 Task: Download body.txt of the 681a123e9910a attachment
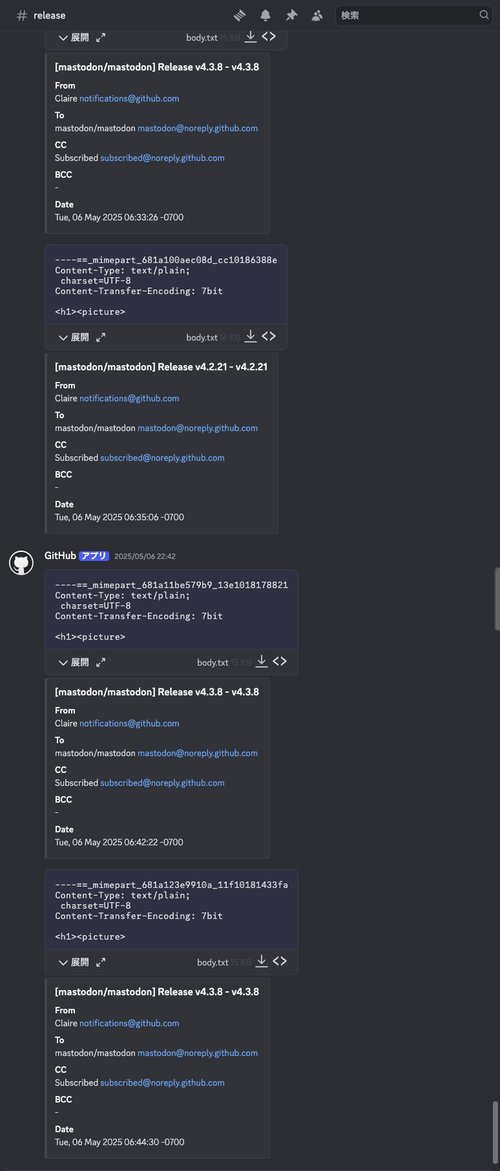(x=261, y=961)
